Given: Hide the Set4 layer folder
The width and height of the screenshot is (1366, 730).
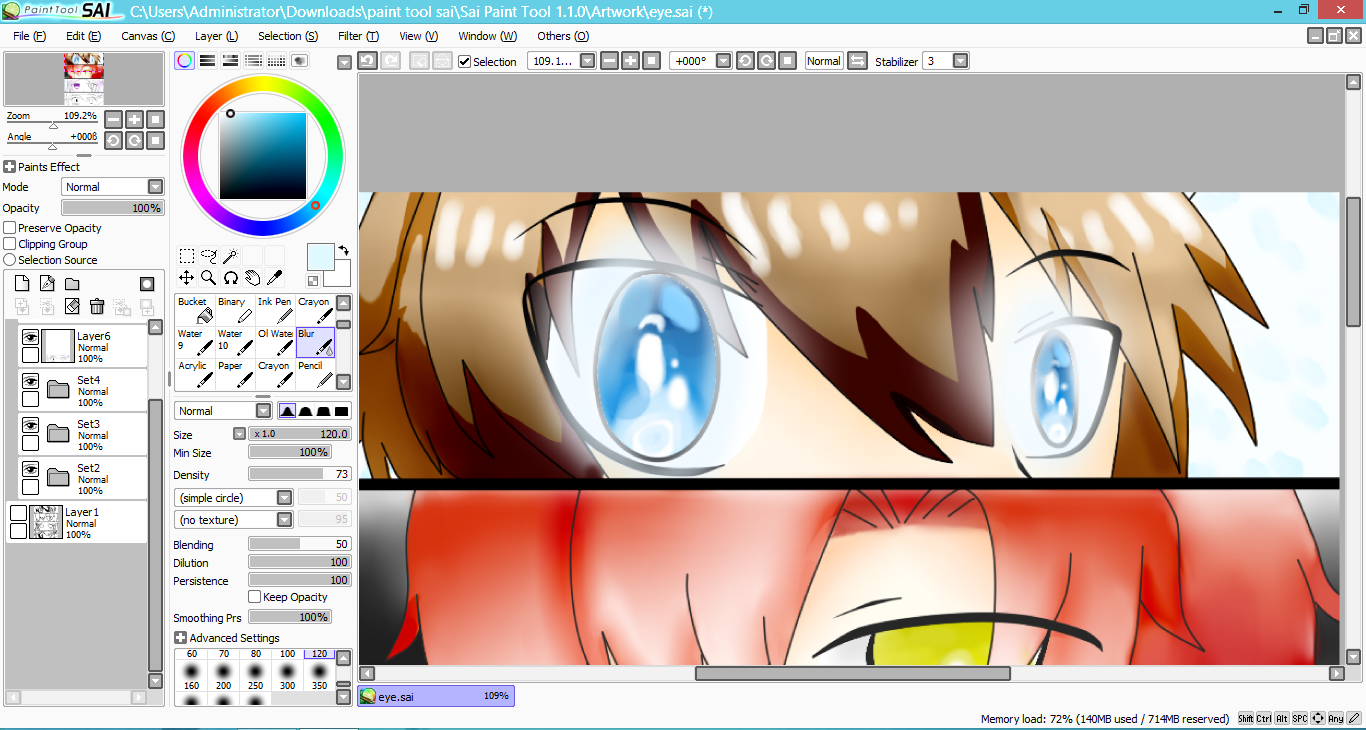Looking at the screenshot, I should pyautogui.click(x=30, y=381).
